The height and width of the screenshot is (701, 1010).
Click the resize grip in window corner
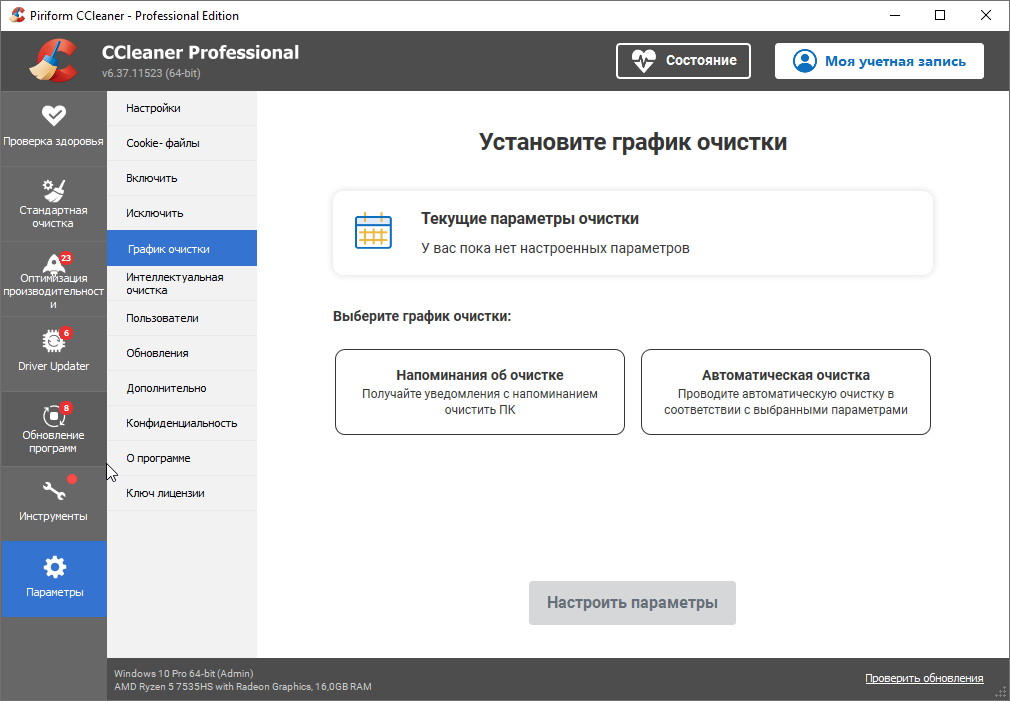pos(1000,692)
